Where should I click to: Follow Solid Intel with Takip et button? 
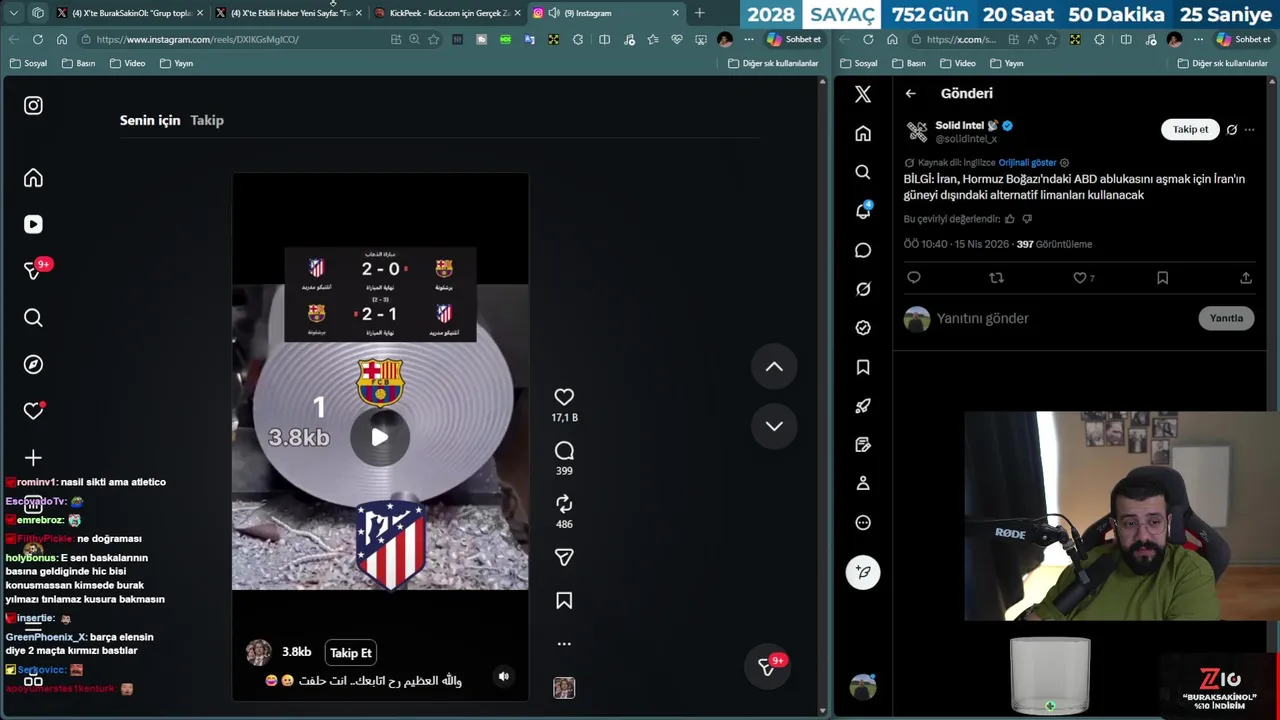click(1190, 129)
